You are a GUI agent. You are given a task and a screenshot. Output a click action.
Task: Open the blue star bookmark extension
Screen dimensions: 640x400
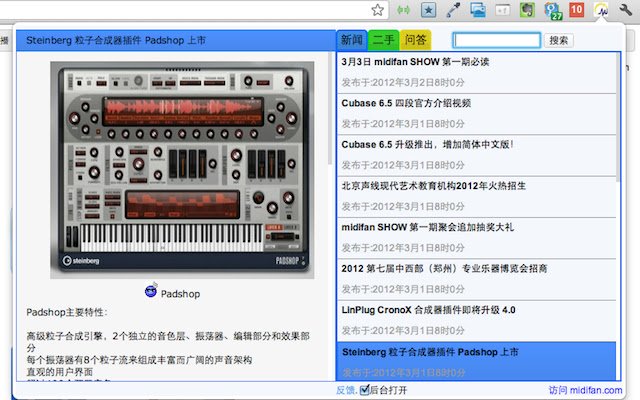click(x=428, y=10)
